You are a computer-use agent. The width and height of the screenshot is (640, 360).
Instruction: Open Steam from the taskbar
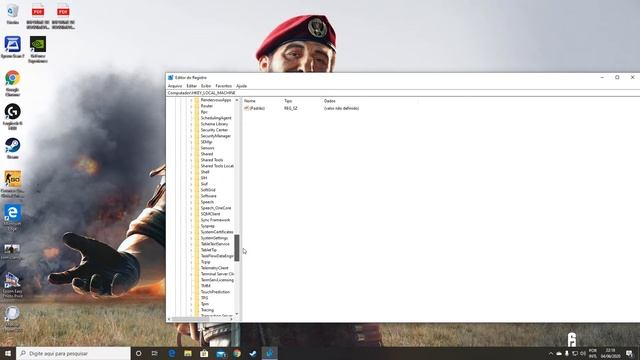(253, 353)
